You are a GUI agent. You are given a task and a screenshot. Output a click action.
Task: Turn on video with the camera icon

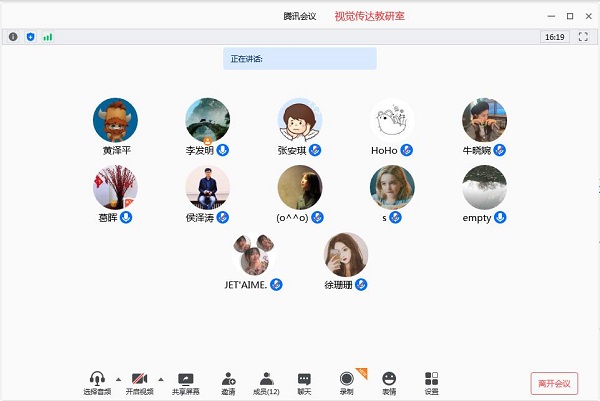tap(140, 379)
